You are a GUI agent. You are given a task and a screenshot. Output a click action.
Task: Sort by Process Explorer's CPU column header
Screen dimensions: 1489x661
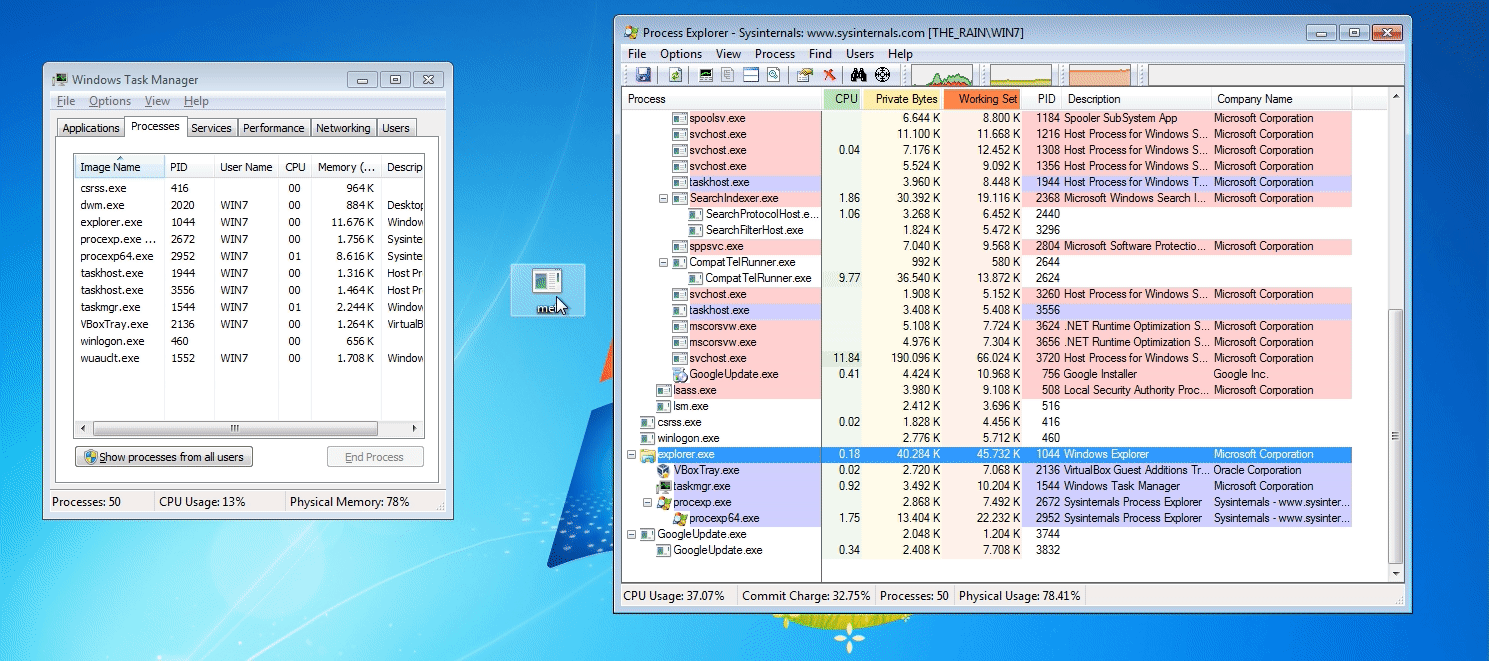(842, 99)
